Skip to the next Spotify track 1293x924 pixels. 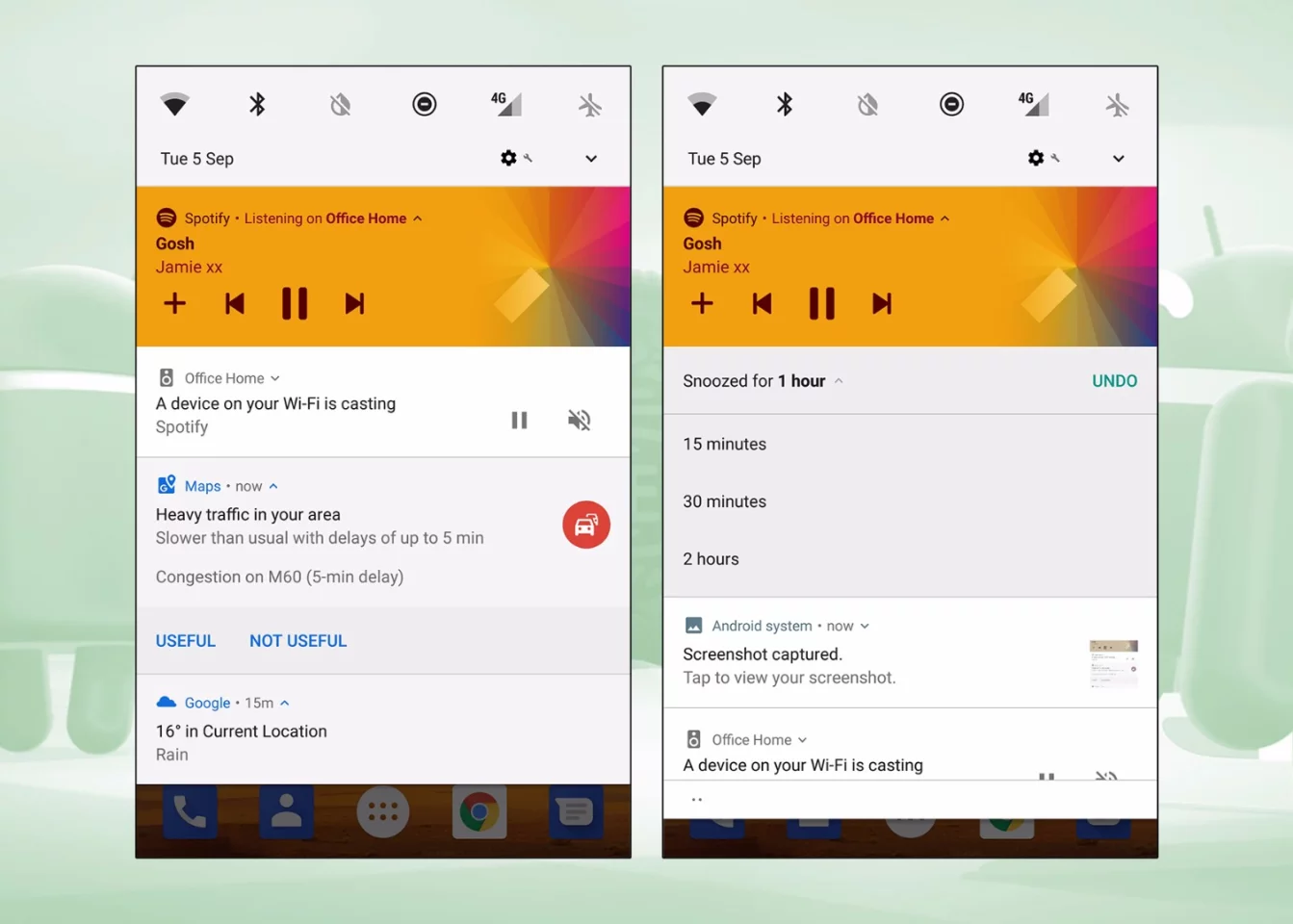354,303
